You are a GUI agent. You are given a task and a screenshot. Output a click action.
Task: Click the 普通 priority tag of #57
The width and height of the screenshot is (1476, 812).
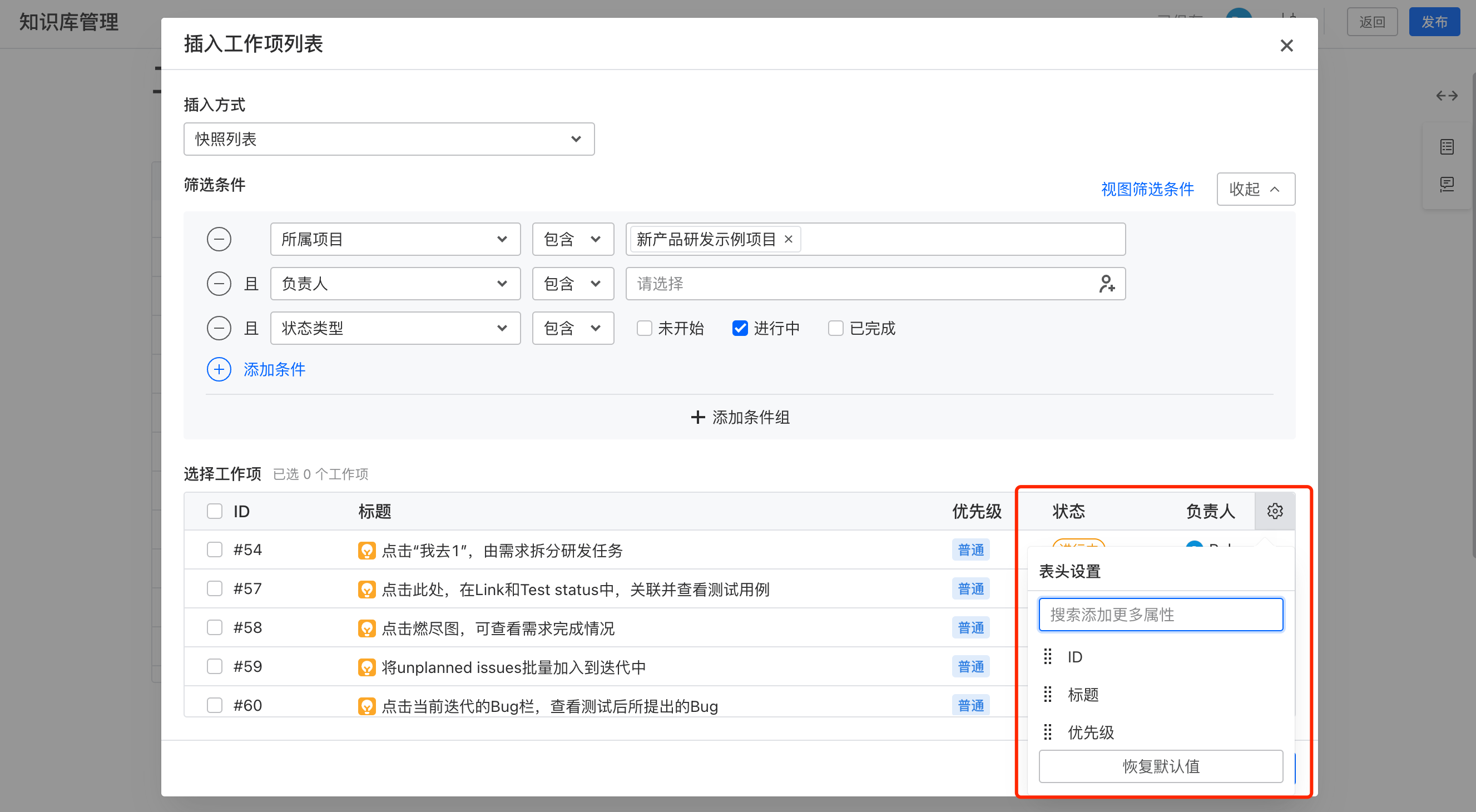[x=970, y=588]
